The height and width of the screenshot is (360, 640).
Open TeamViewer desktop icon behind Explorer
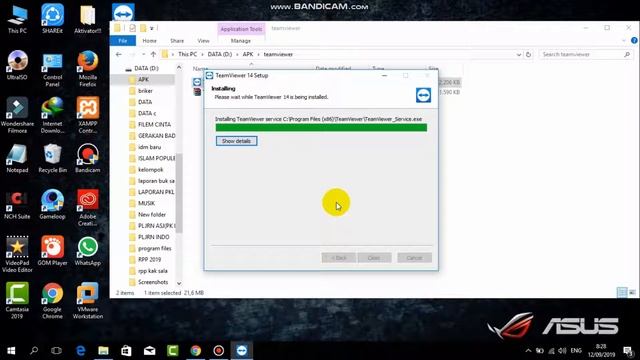tap(123, 12)
